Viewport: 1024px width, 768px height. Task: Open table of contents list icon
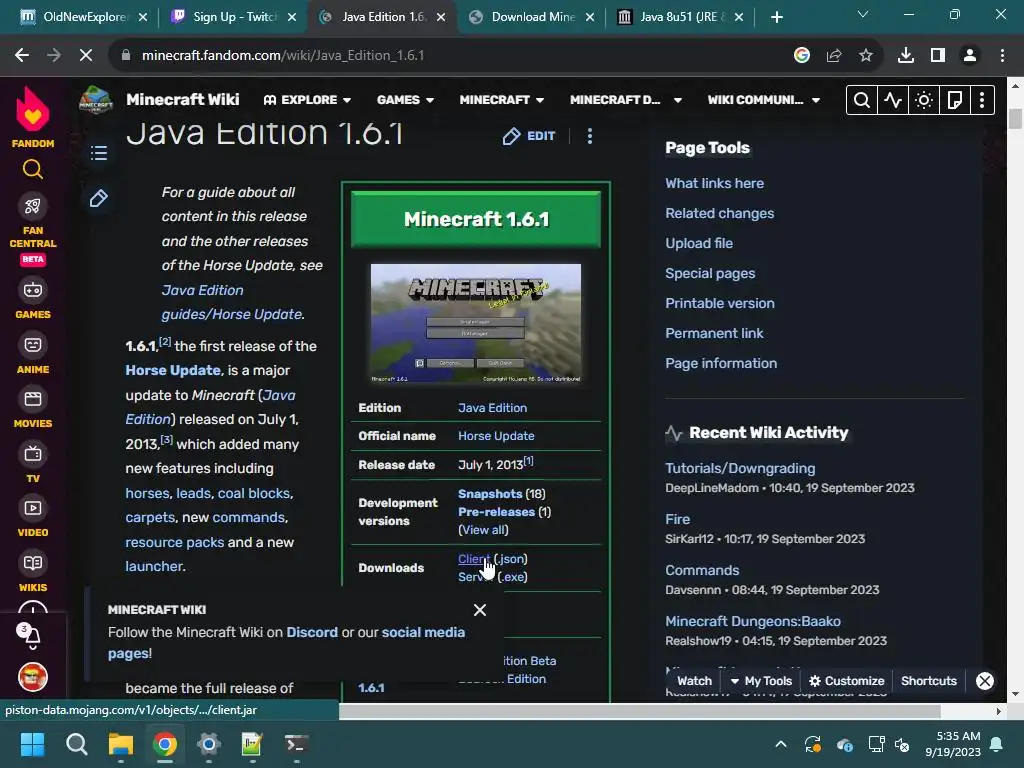pos(99,153)
